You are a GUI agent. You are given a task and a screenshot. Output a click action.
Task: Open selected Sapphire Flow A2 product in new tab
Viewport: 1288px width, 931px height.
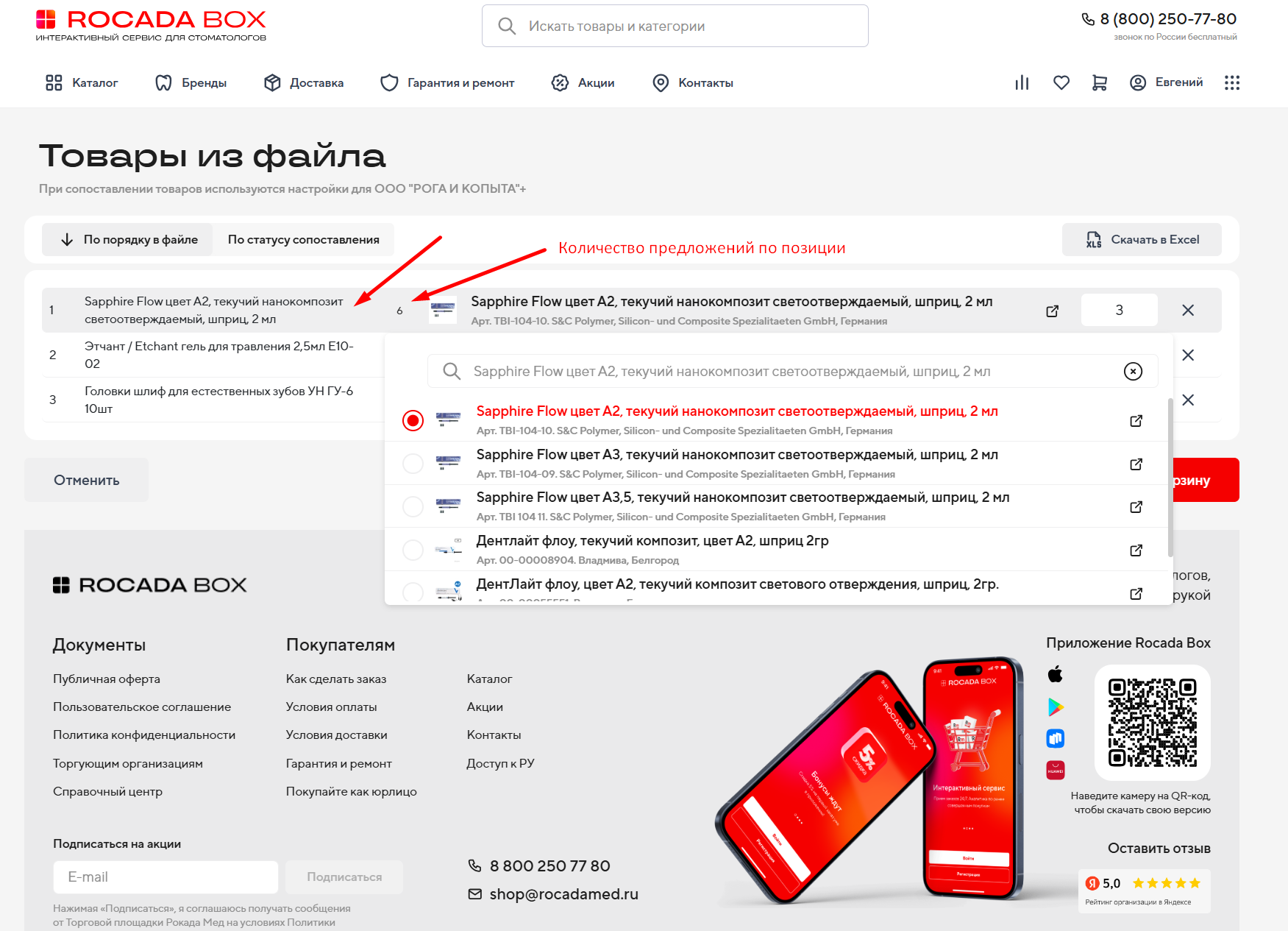pyautogui.click(x=1052, y=311)
